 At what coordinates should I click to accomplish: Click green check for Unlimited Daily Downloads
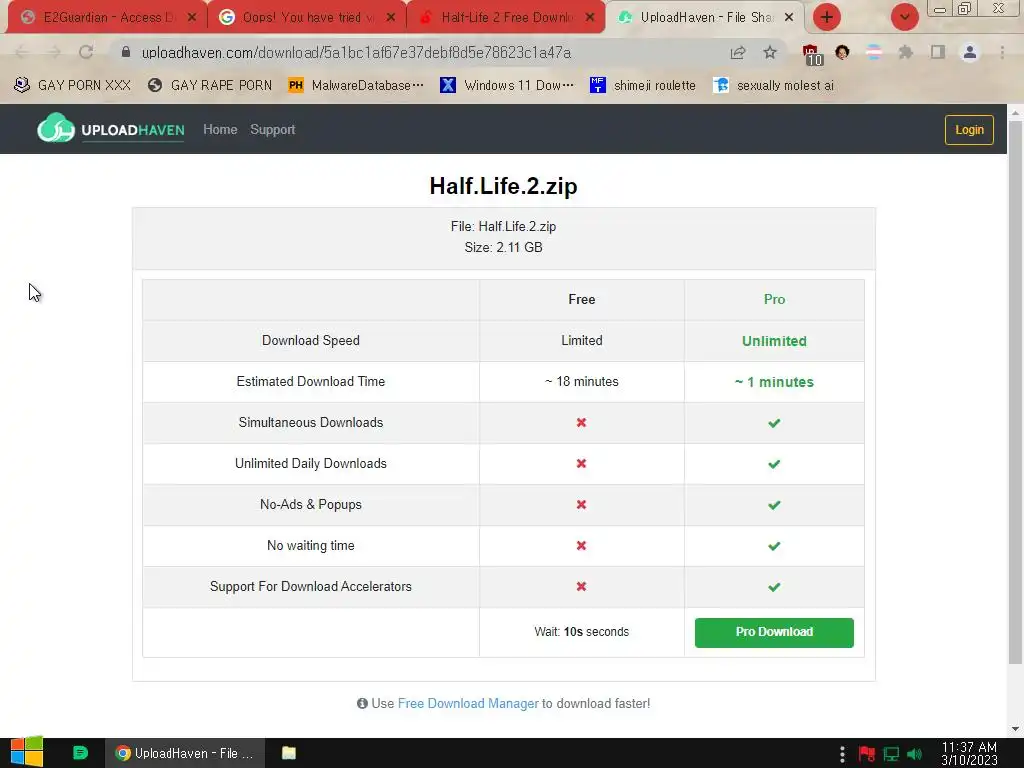point(774,464)
